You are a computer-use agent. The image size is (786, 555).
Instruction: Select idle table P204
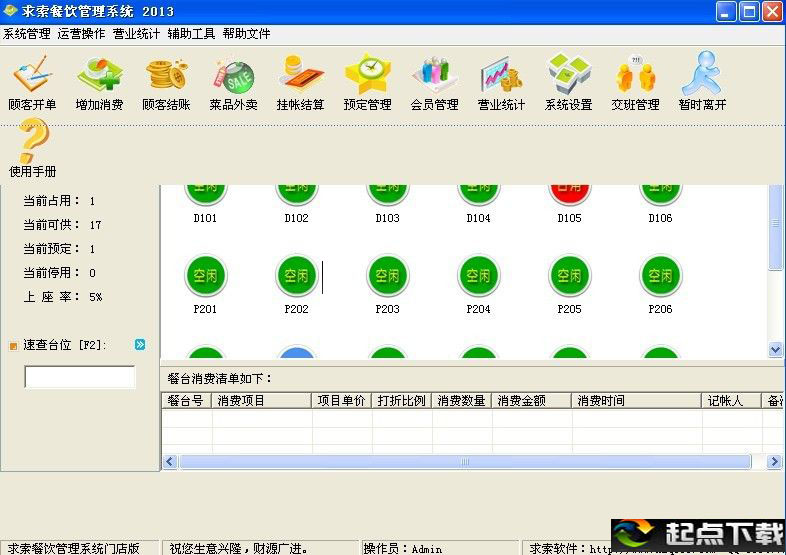click(x=479, y=275)
